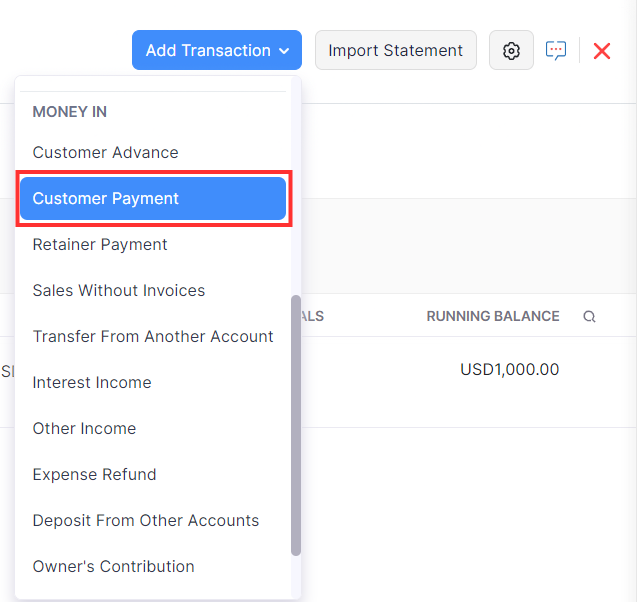
Task: Click the chevron arrow on Add Transaction
Action: click(284, 51)
